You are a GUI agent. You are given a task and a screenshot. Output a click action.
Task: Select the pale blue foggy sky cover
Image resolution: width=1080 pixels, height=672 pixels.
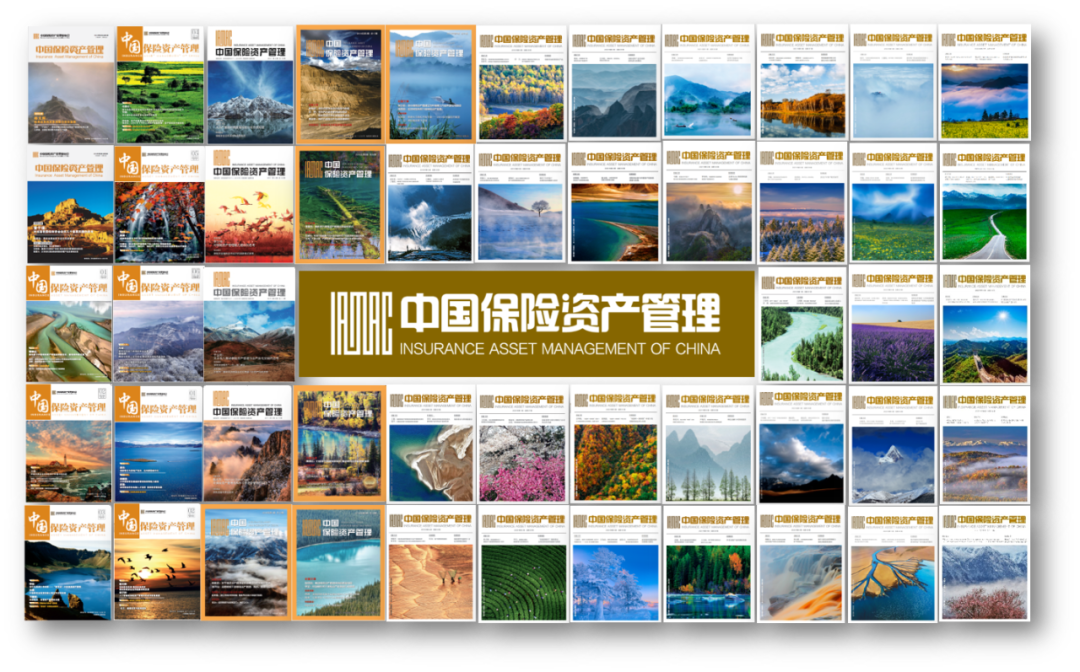click(x=893, y=83)
